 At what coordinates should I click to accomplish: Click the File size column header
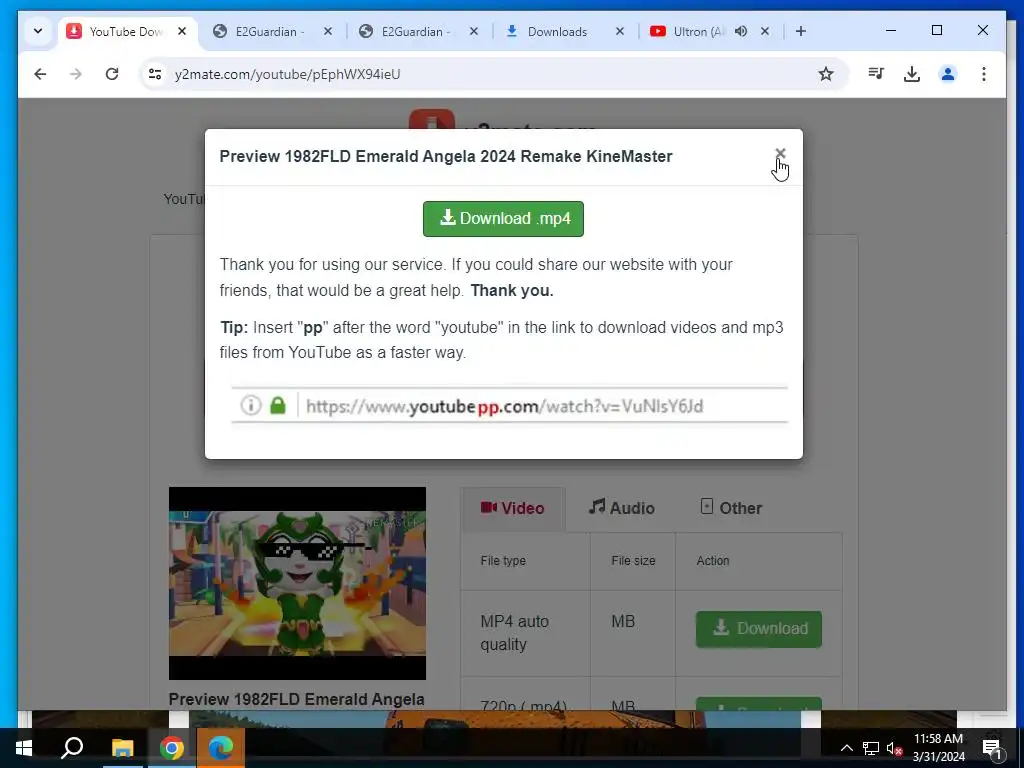[x=633, y=561]
